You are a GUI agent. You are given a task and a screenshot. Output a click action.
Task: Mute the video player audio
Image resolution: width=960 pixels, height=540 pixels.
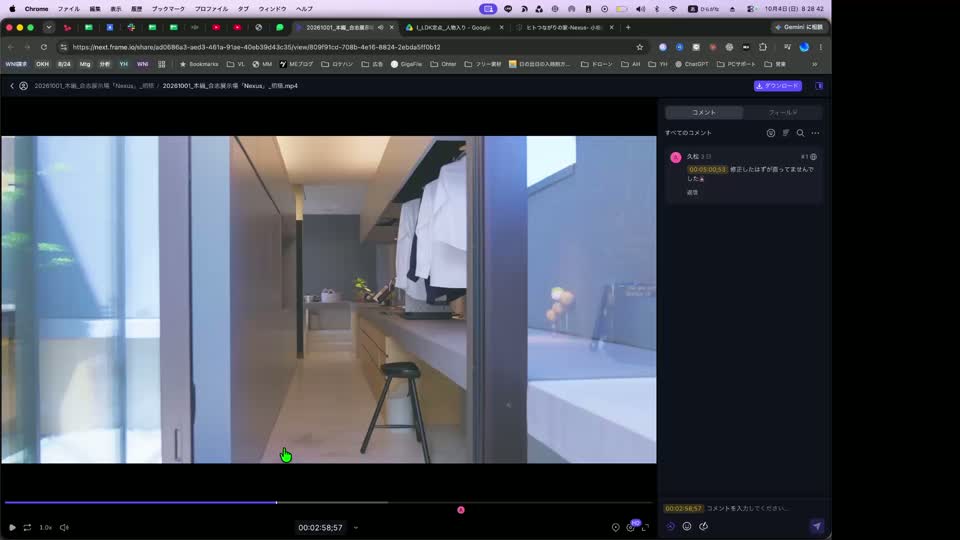point(64,527)
